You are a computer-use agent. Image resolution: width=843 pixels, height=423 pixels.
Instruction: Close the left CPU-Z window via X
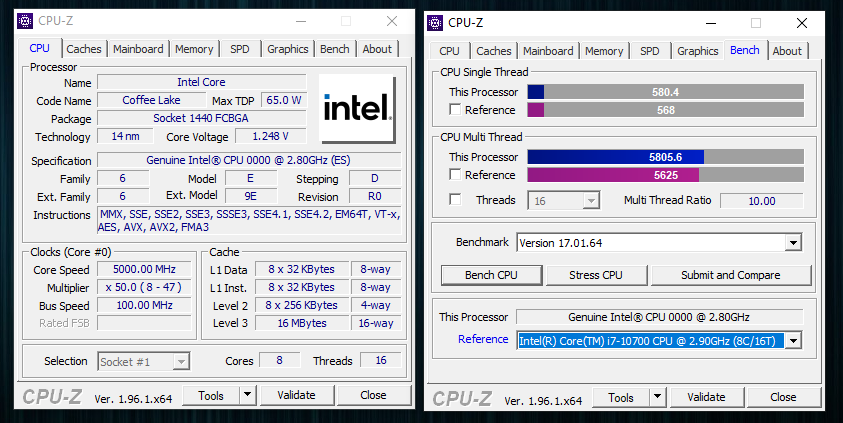click(x=392, y=21)
